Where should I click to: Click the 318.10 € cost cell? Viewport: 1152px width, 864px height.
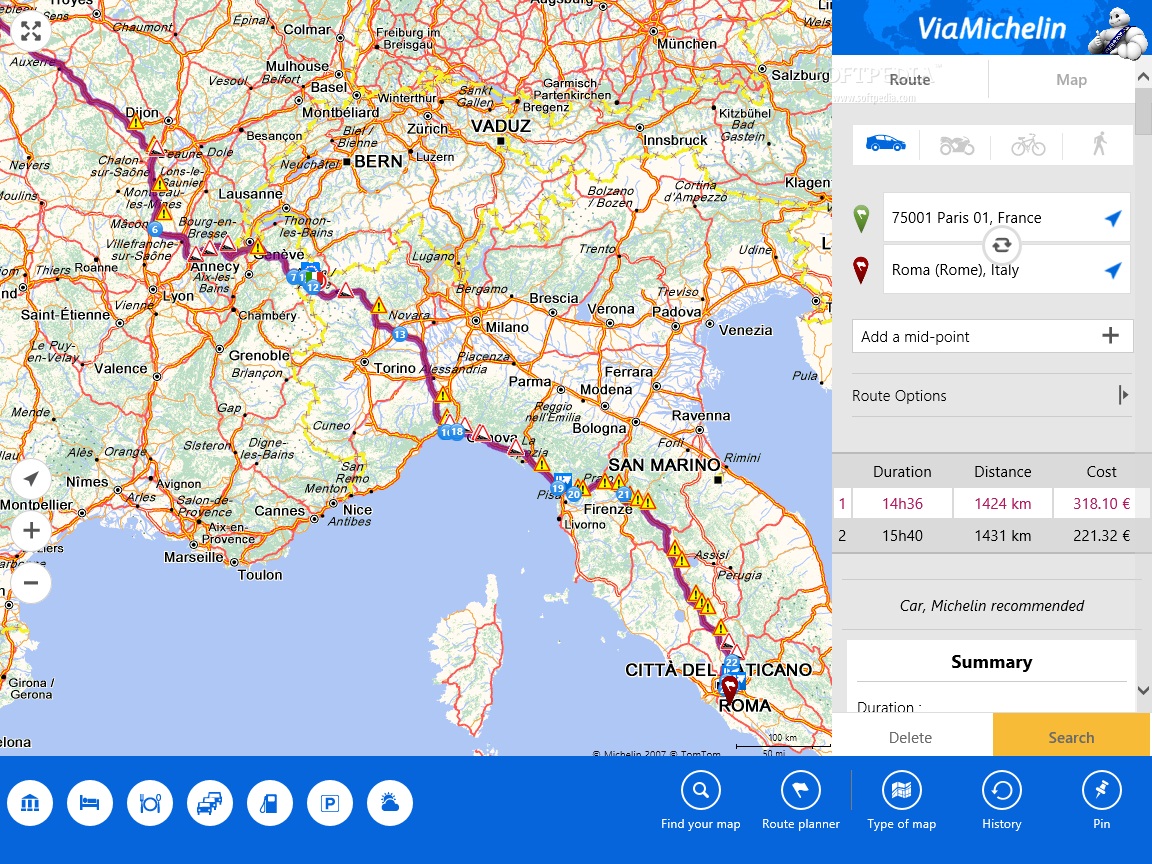coord(1101,503)
